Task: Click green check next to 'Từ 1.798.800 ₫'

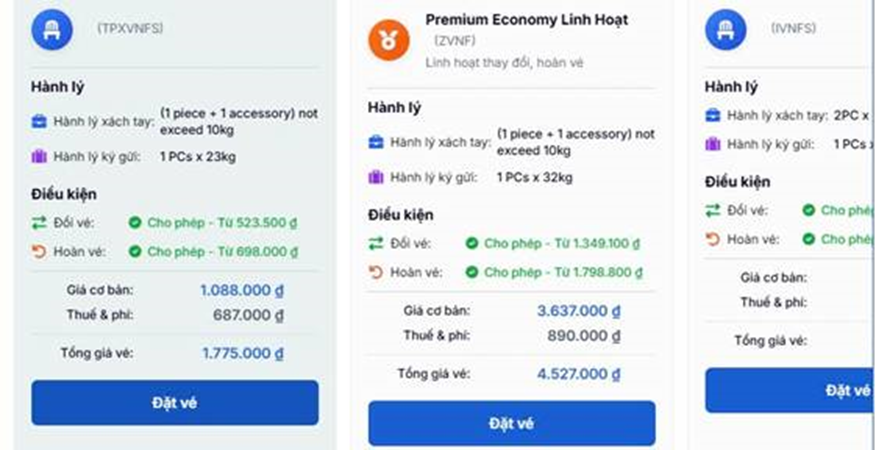Action: [471, 272]
